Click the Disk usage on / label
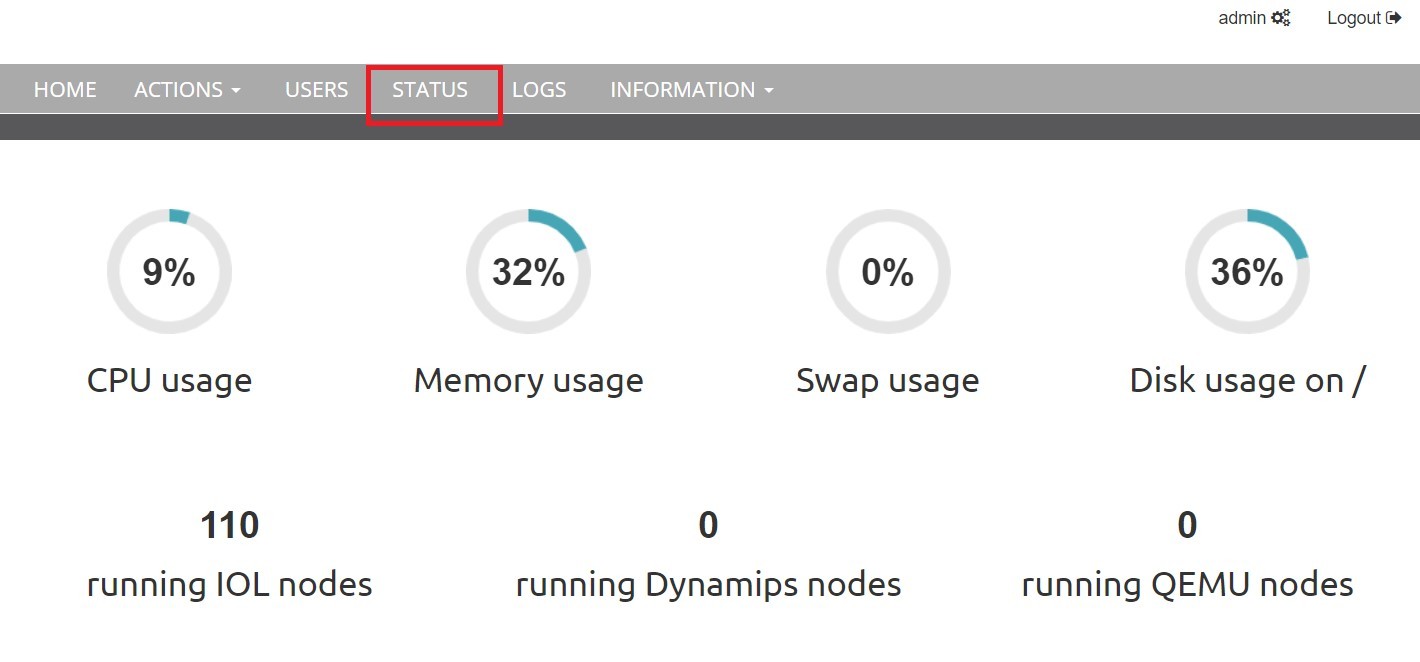The image size is (1420, 662). pyautogui.click(x=1247, y=380)
